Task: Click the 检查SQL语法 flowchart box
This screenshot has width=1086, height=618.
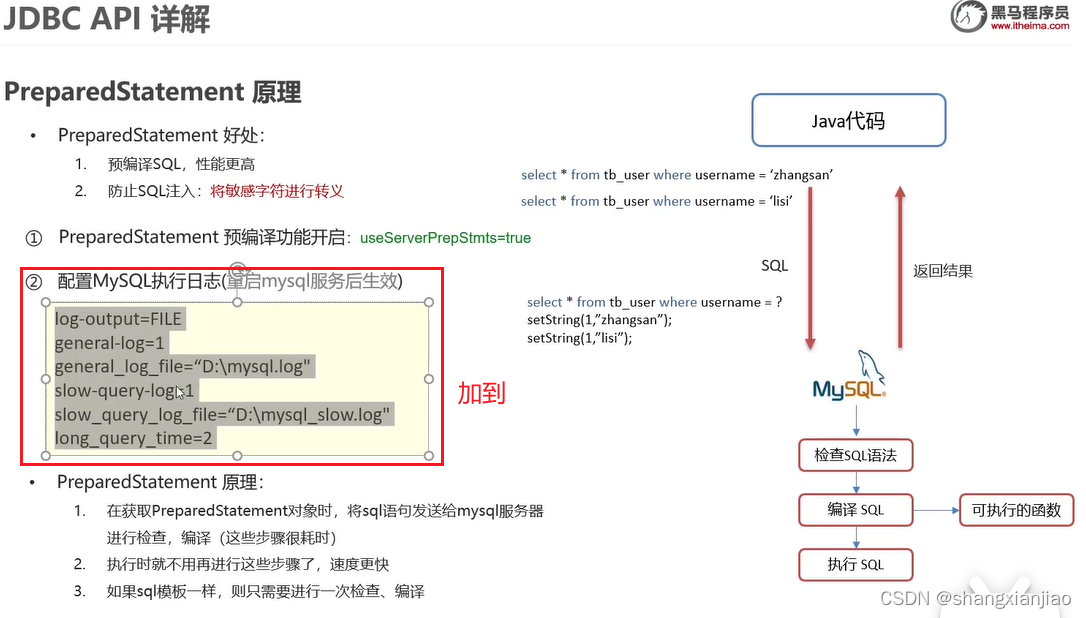Action: point(855,455)
